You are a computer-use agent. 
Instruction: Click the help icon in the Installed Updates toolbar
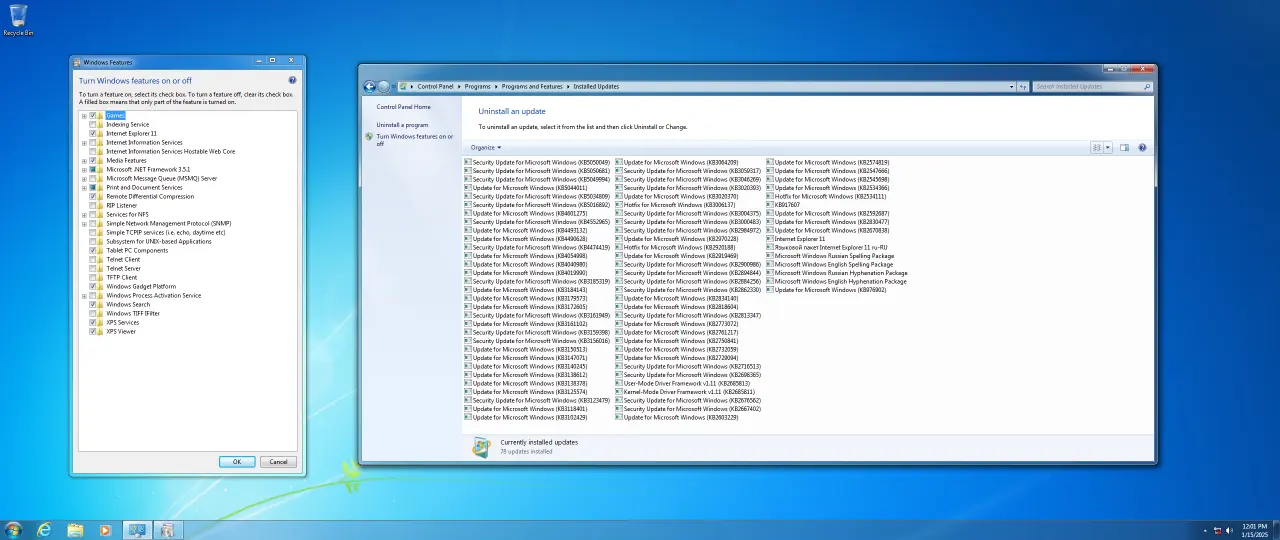pos(1142,148)
